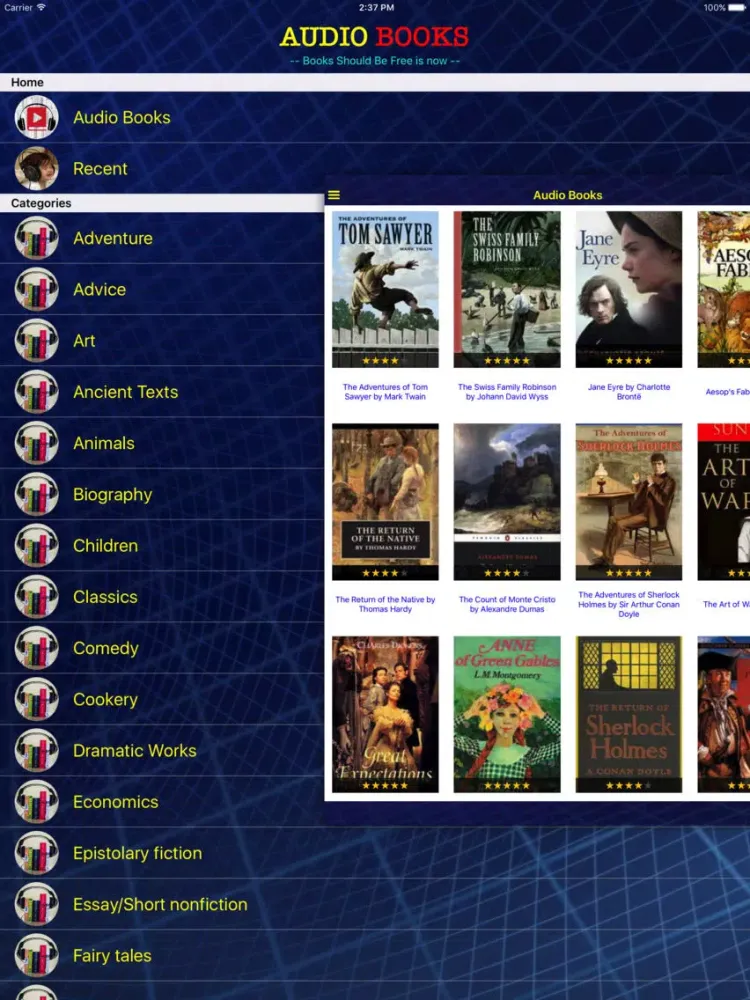The width and height of the screenshot is (750, 1000).
Task: Tap the Fairy tales category icon
Action: (36, 956)
